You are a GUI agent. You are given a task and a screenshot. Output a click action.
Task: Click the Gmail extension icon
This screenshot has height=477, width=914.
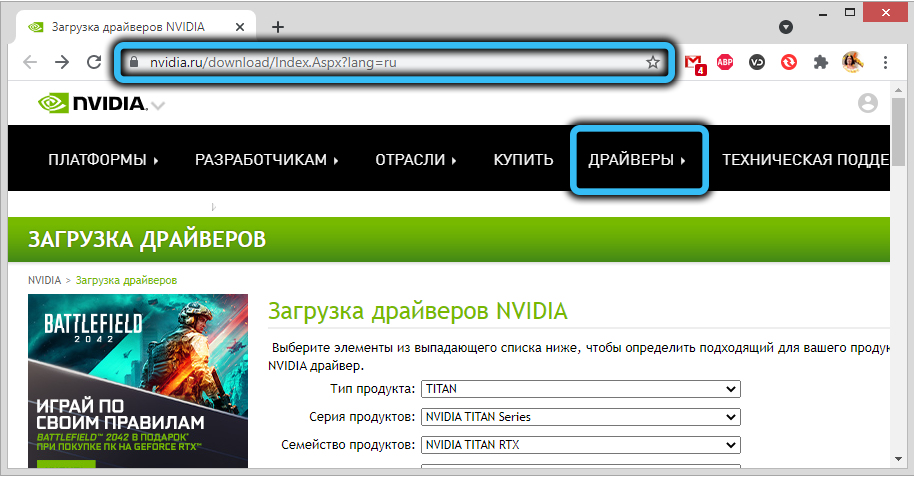pos(695,62)
